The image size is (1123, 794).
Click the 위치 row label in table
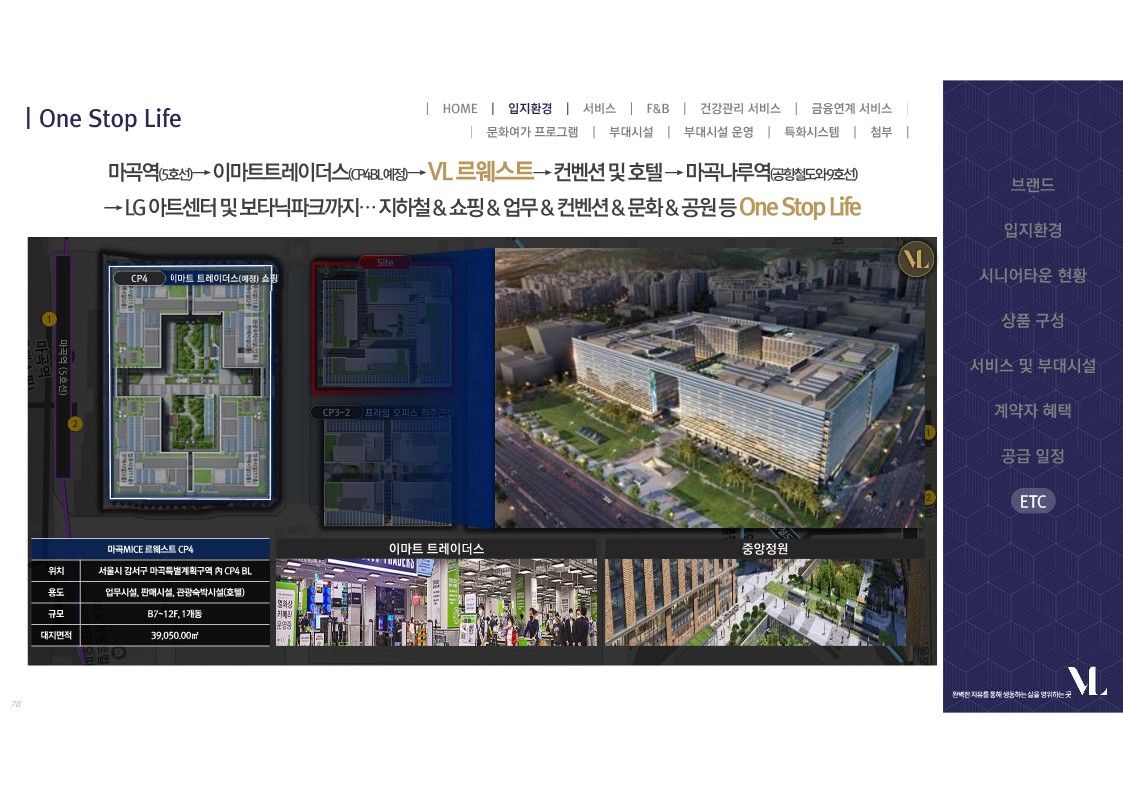coord(56,571)
